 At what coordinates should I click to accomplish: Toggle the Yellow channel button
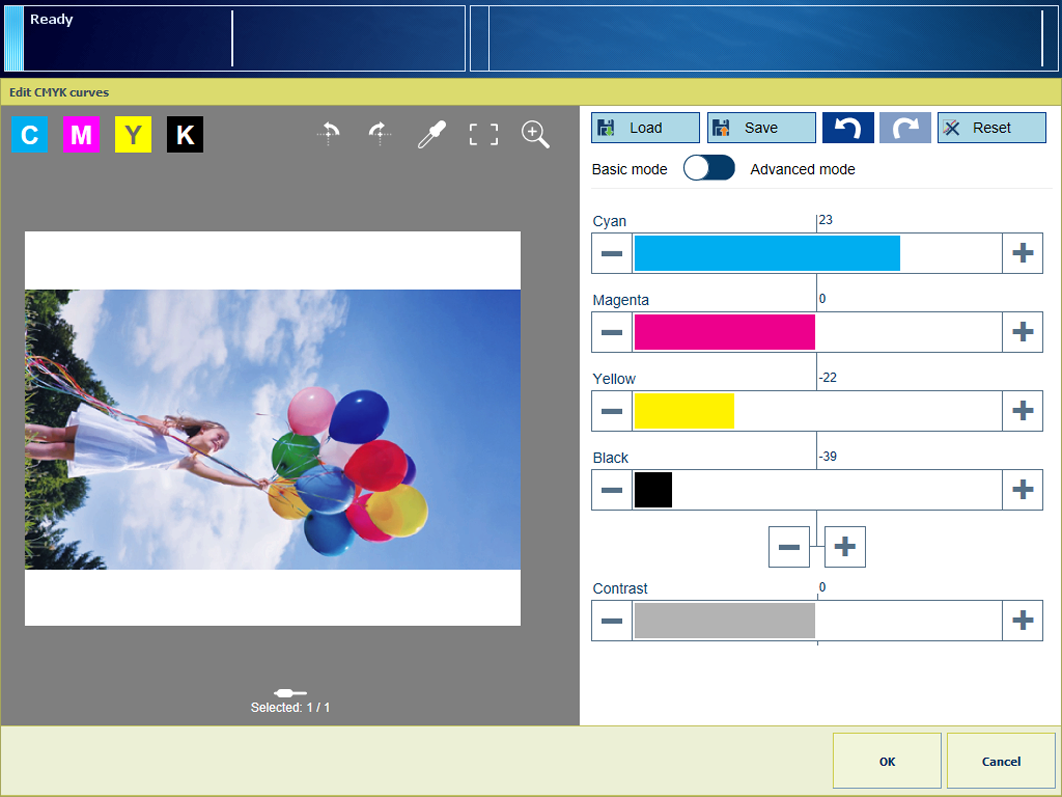(133, 135)
